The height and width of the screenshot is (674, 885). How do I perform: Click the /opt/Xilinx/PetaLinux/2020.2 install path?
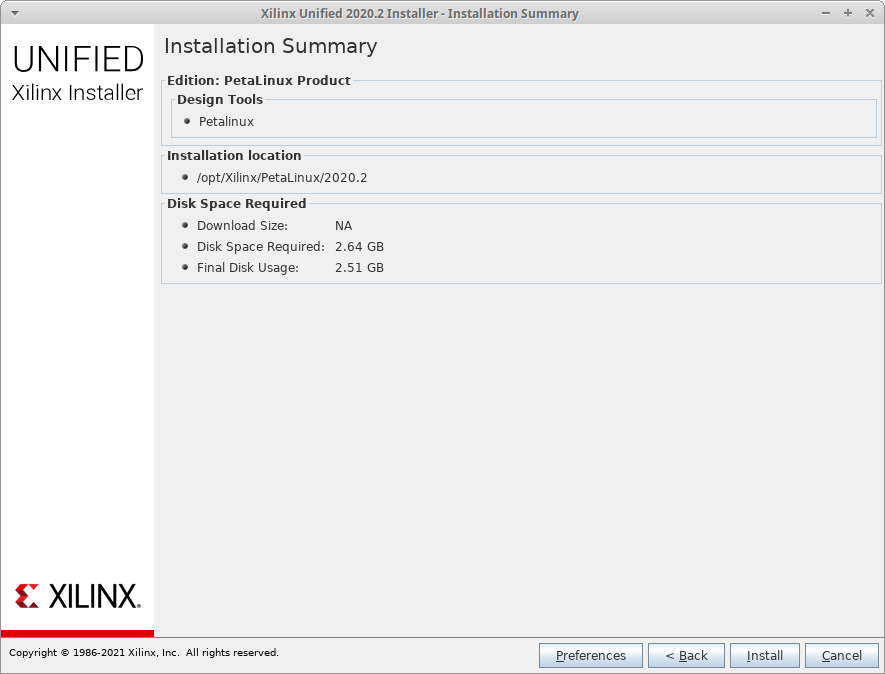pyautogui.click(x=282, y=178)
